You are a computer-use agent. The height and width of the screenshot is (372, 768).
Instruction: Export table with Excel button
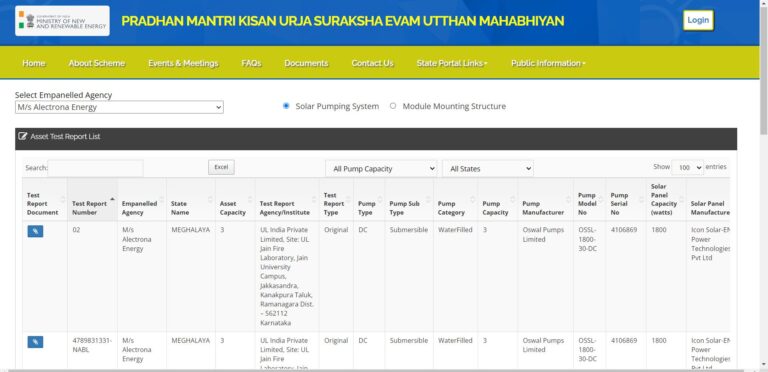pyautogui.click(x=221, y=167)
